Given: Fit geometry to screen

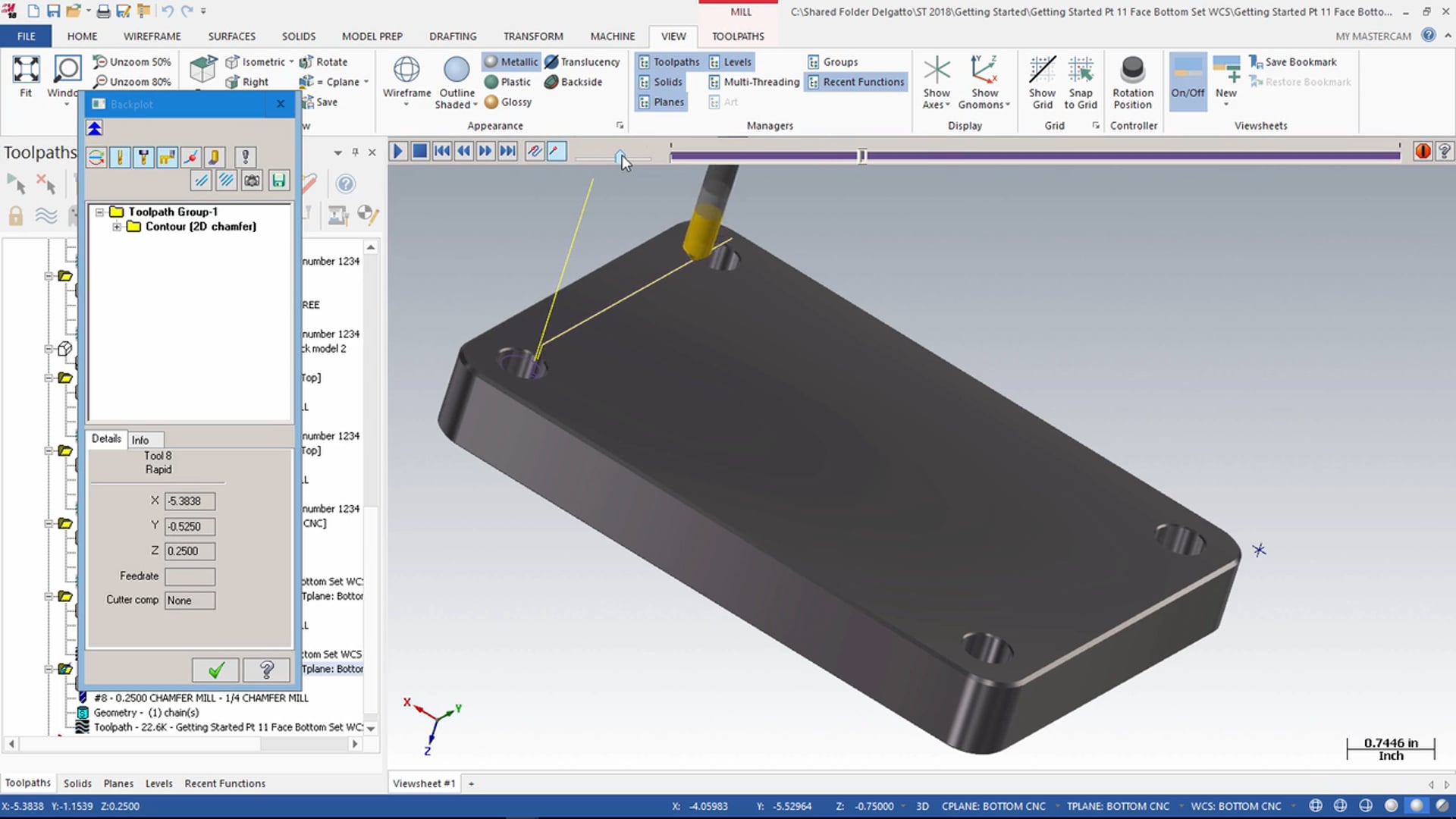Looking at the screenshot, I should point(26,77).
